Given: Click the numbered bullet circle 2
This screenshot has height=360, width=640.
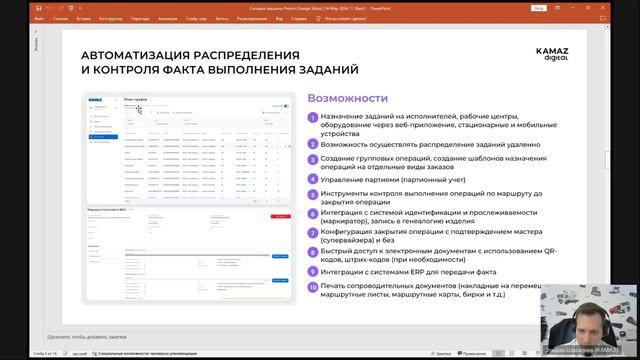Looking at the screenshot, I should coord(313,144).
